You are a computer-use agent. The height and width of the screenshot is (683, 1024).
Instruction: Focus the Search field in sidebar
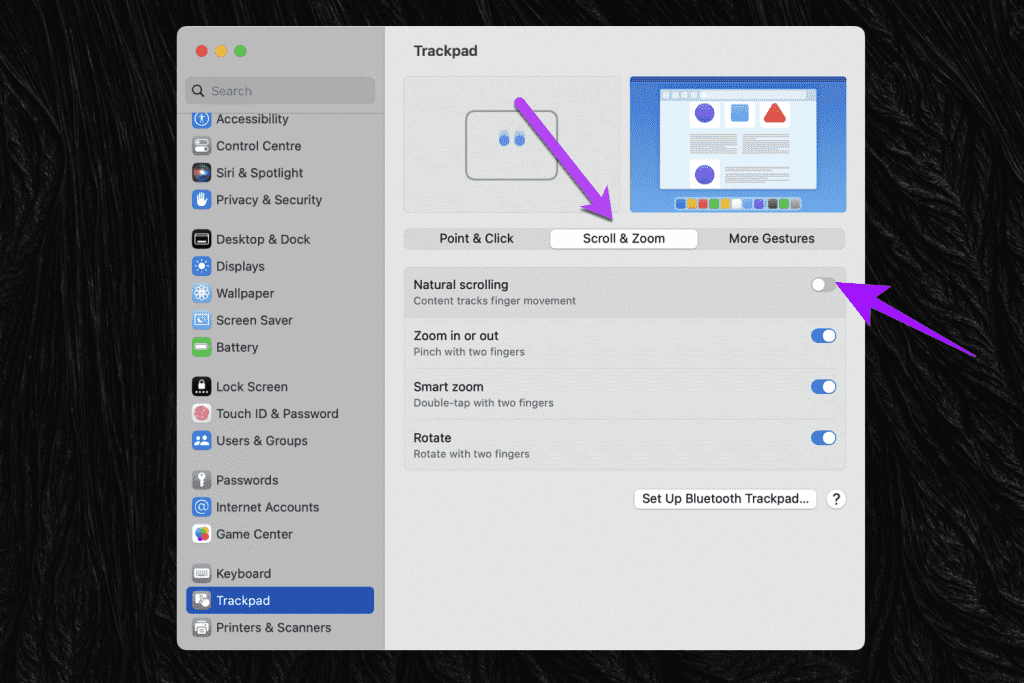pyautogui.click(x=280, y=91)
